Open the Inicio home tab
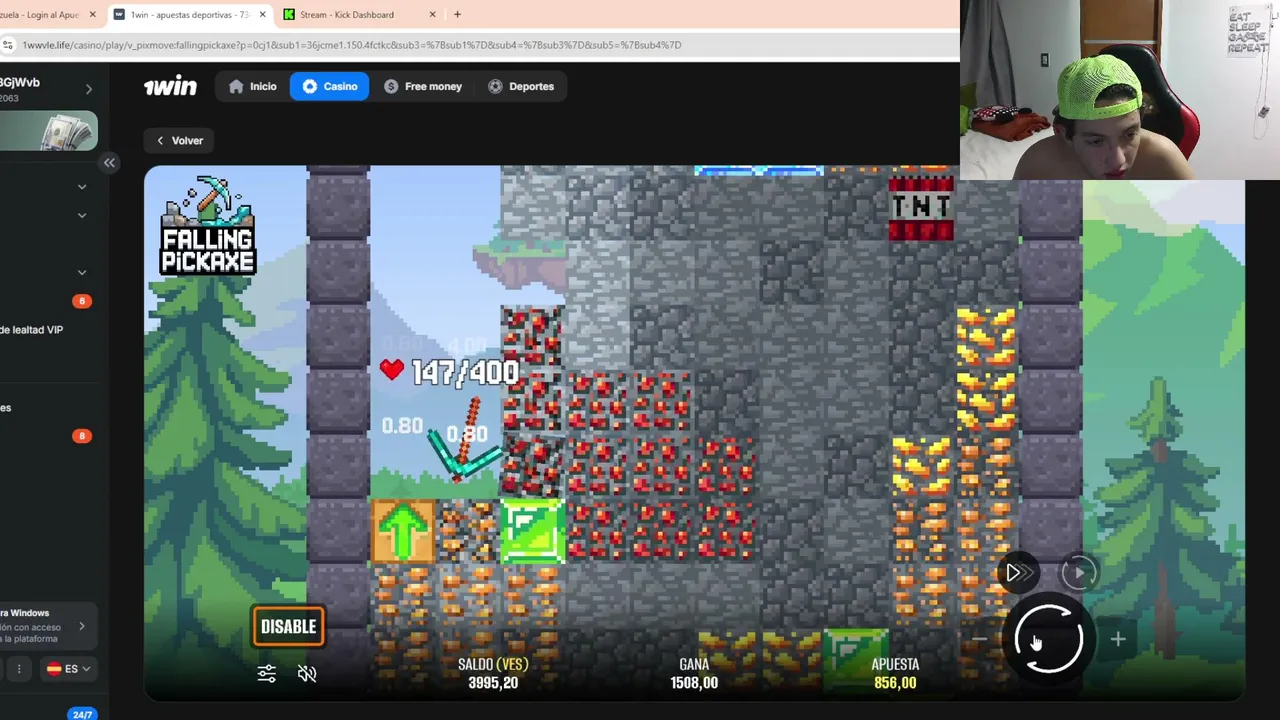The height and width of the screenshot is (720, 1280). click(x=252, y=86)
